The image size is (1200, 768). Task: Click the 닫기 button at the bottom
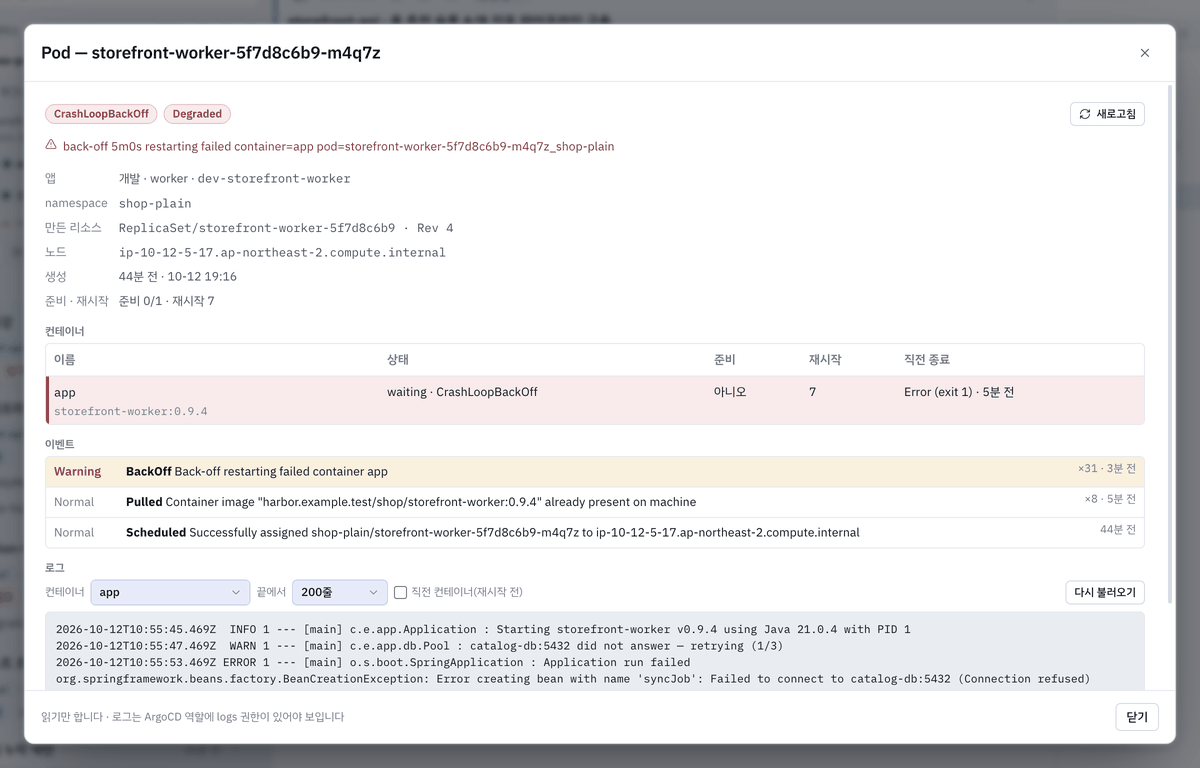[1137, 717]
